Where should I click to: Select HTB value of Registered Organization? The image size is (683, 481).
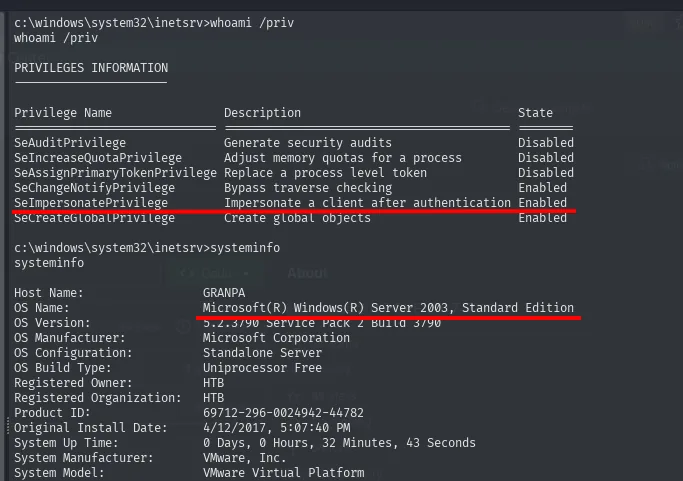point(213,398)
